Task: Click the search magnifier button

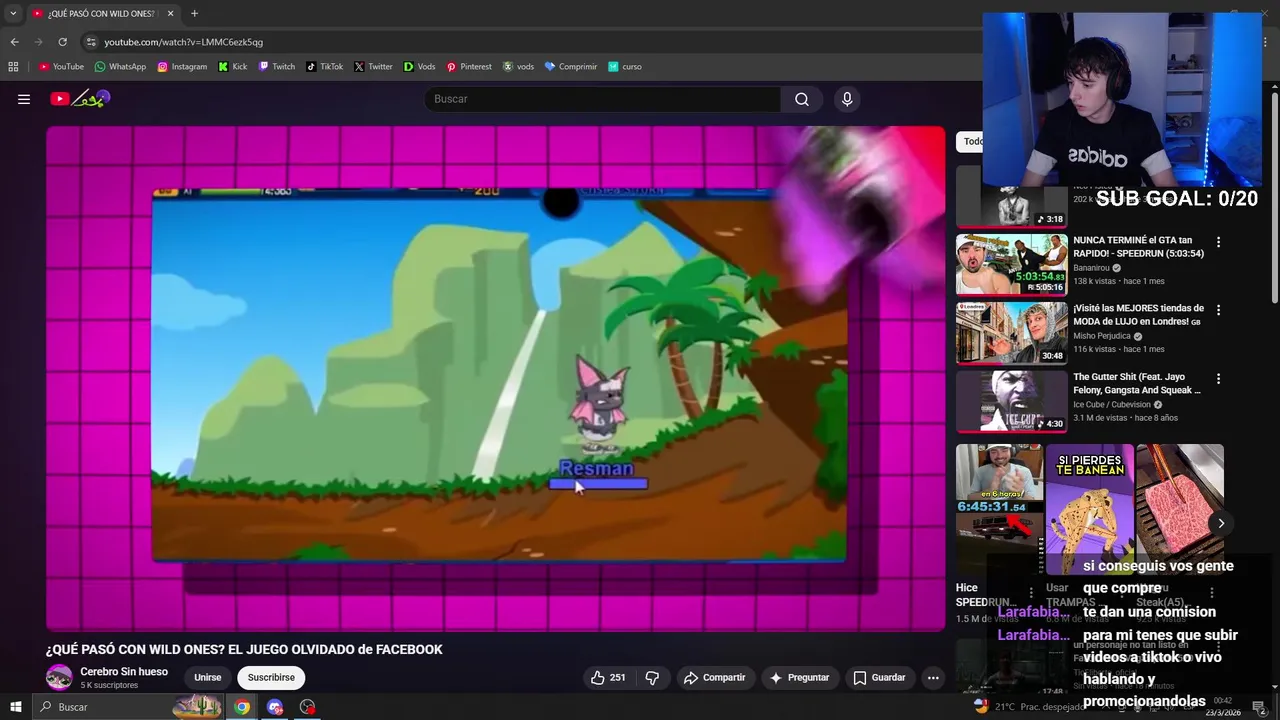Action: (x=802, y=99)
